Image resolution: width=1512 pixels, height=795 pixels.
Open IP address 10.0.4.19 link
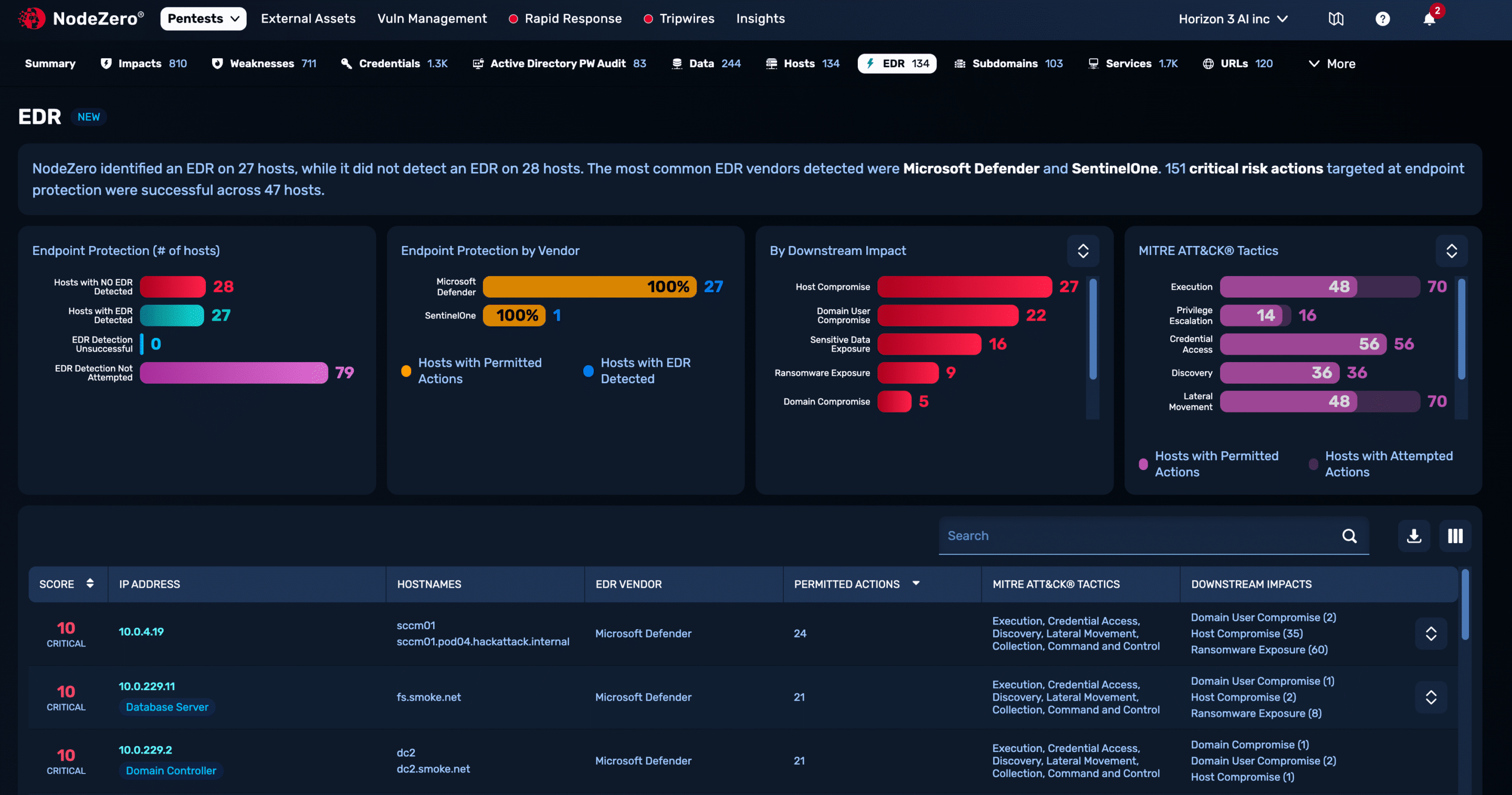click(141, 631)
